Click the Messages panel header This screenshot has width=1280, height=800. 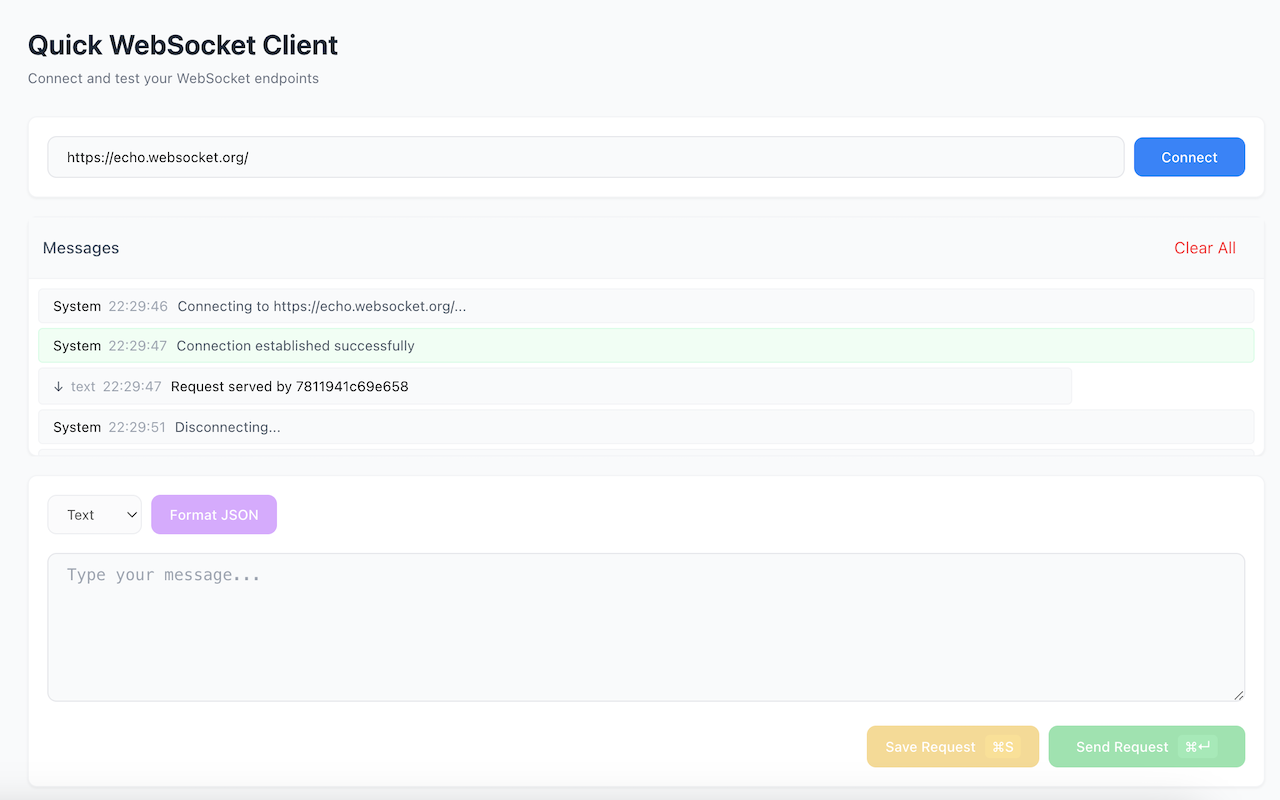(80, 247)
